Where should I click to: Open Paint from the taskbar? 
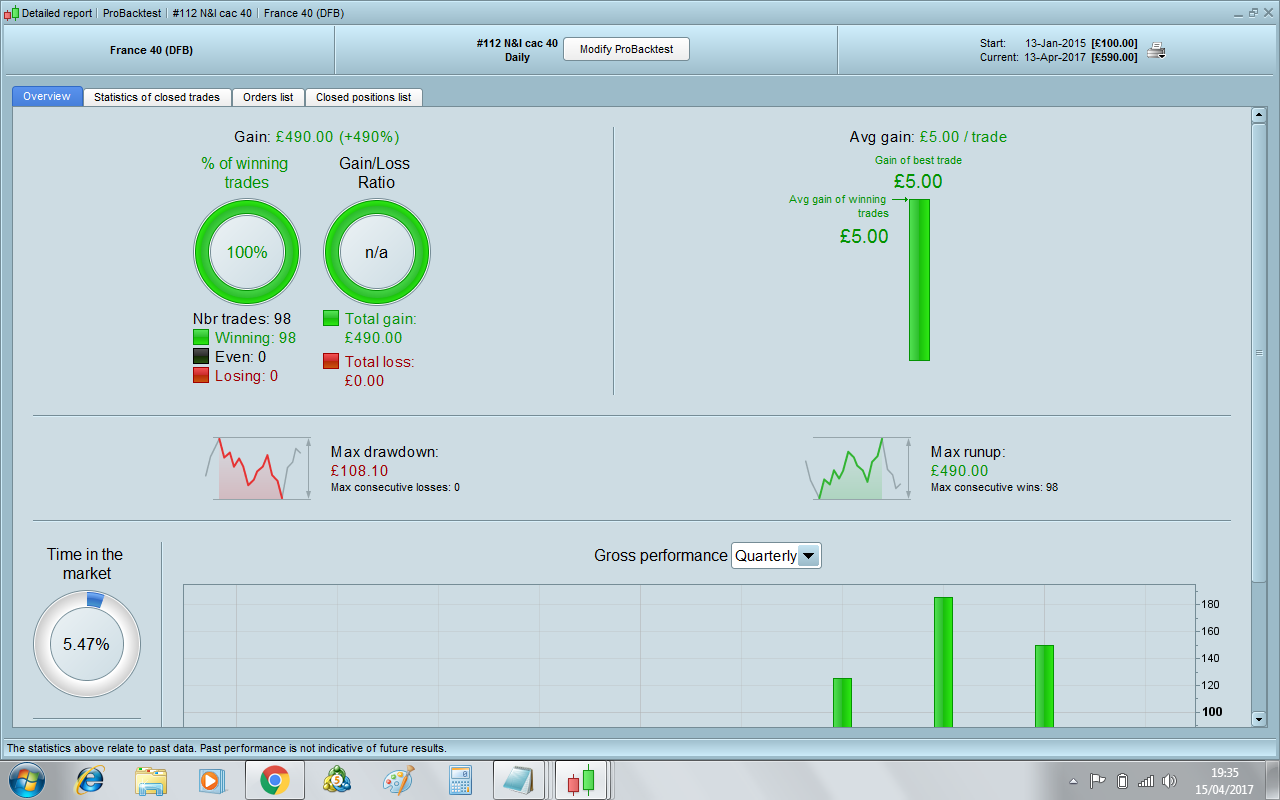click(x=398, y=780)
